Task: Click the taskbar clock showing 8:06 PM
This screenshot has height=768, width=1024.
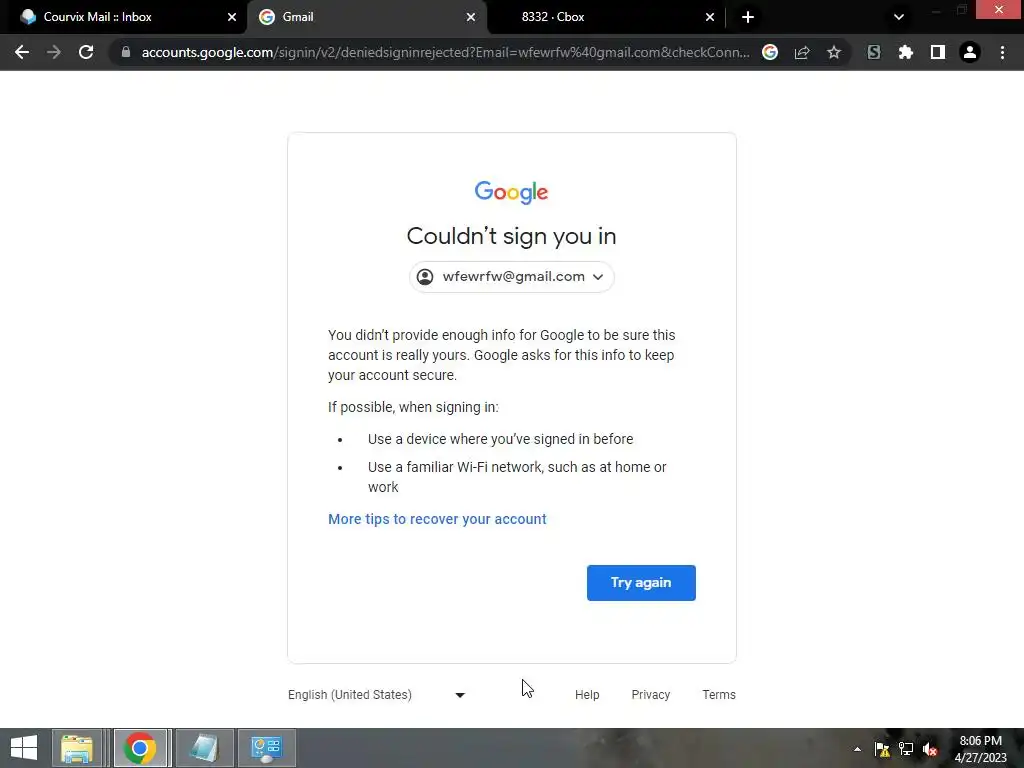Action: [x=980, y=749]
